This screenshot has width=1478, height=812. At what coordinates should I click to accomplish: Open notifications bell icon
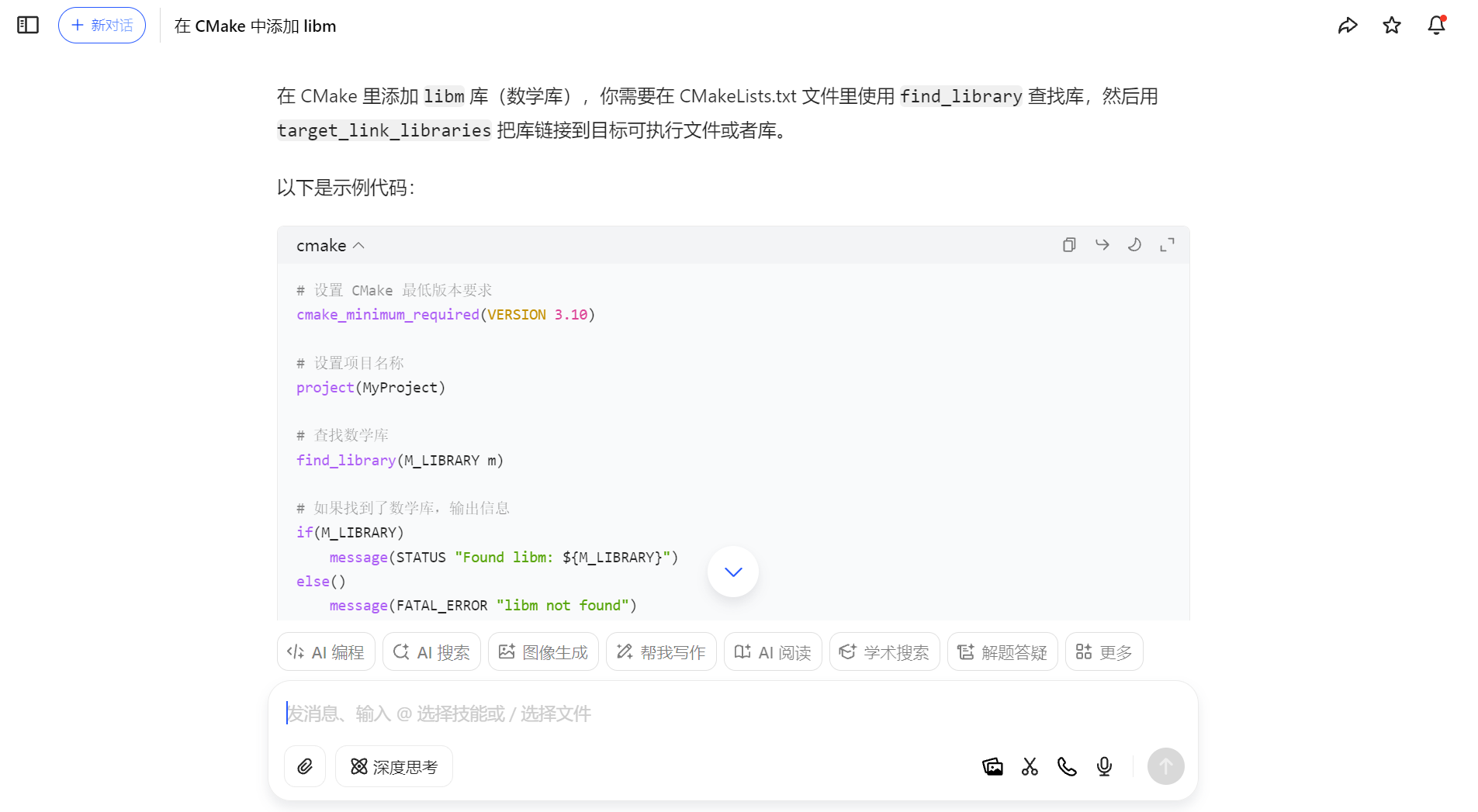click(x=1437, y=26)
